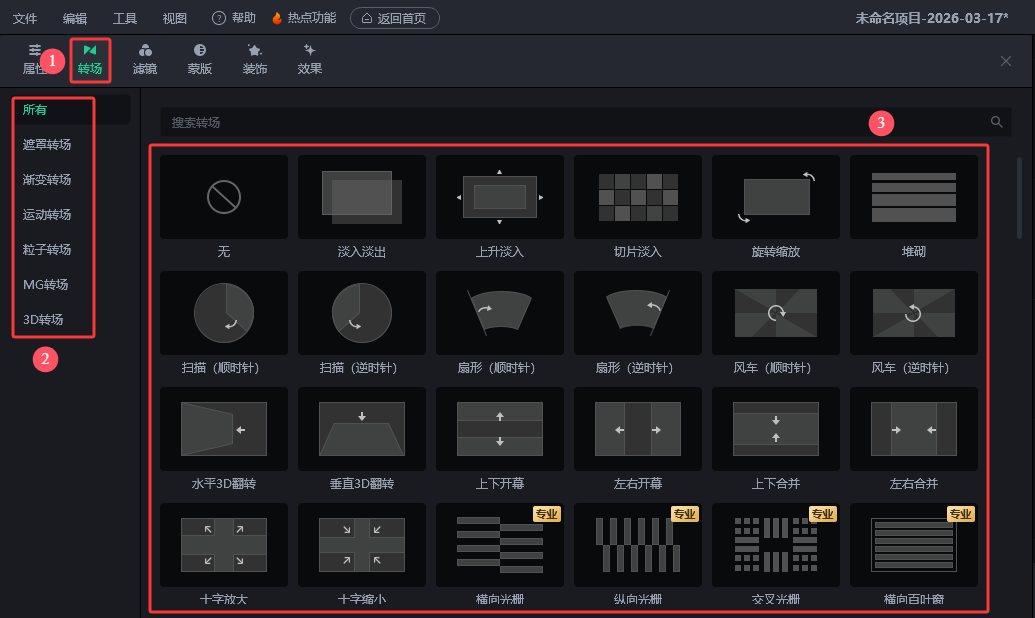Click the 返回首页 button
Screen dimensions: 1035x618
click(395, 18)
